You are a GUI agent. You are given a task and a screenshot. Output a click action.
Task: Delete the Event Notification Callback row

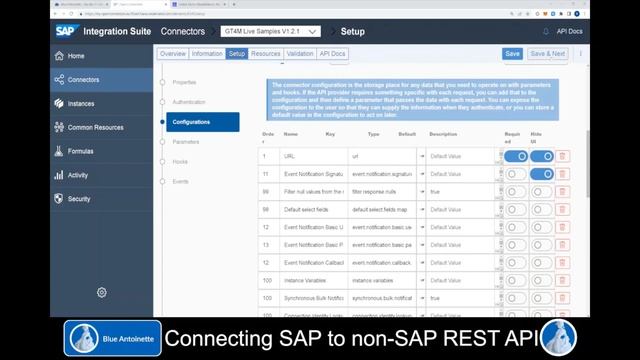tap(562, 263)
